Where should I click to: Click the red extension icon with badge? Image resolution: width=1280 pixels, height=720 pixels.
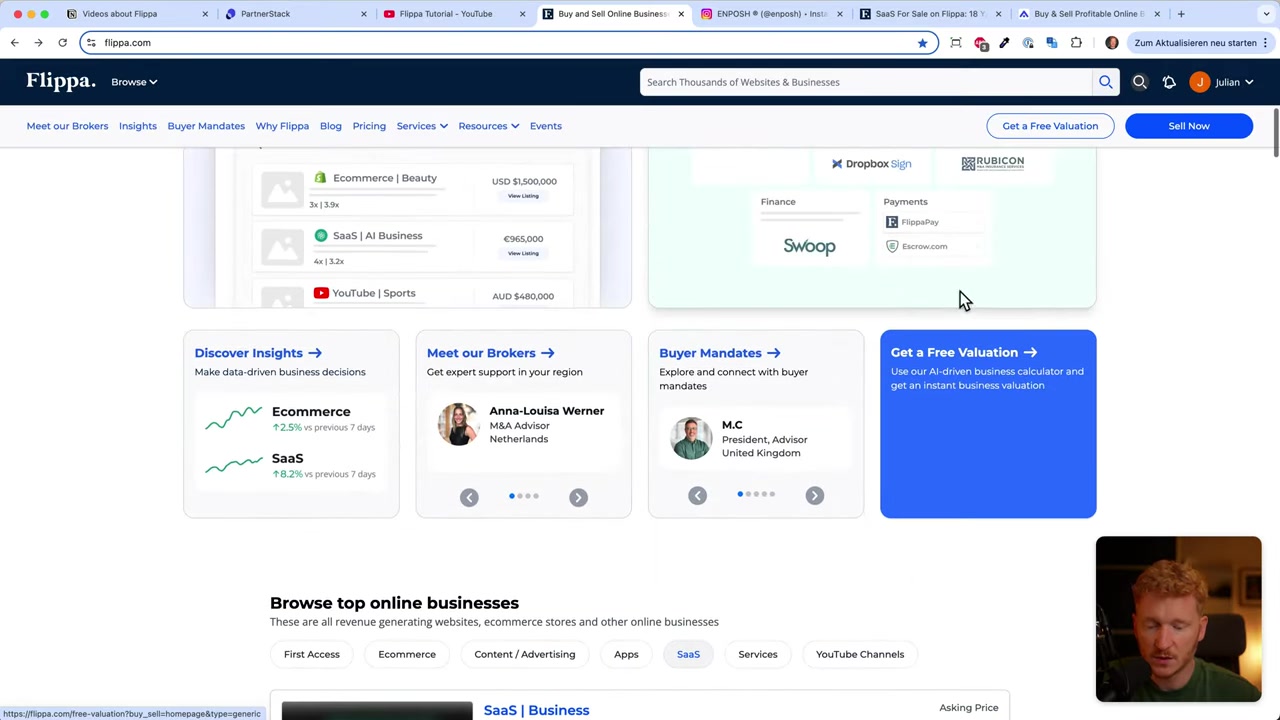coord(980,43)
